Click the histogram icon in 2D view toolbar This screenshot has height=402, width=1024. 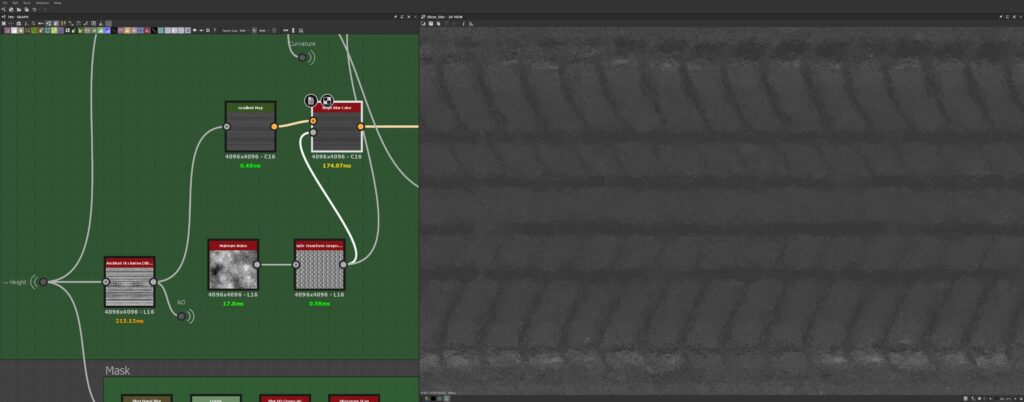point(471,23)
